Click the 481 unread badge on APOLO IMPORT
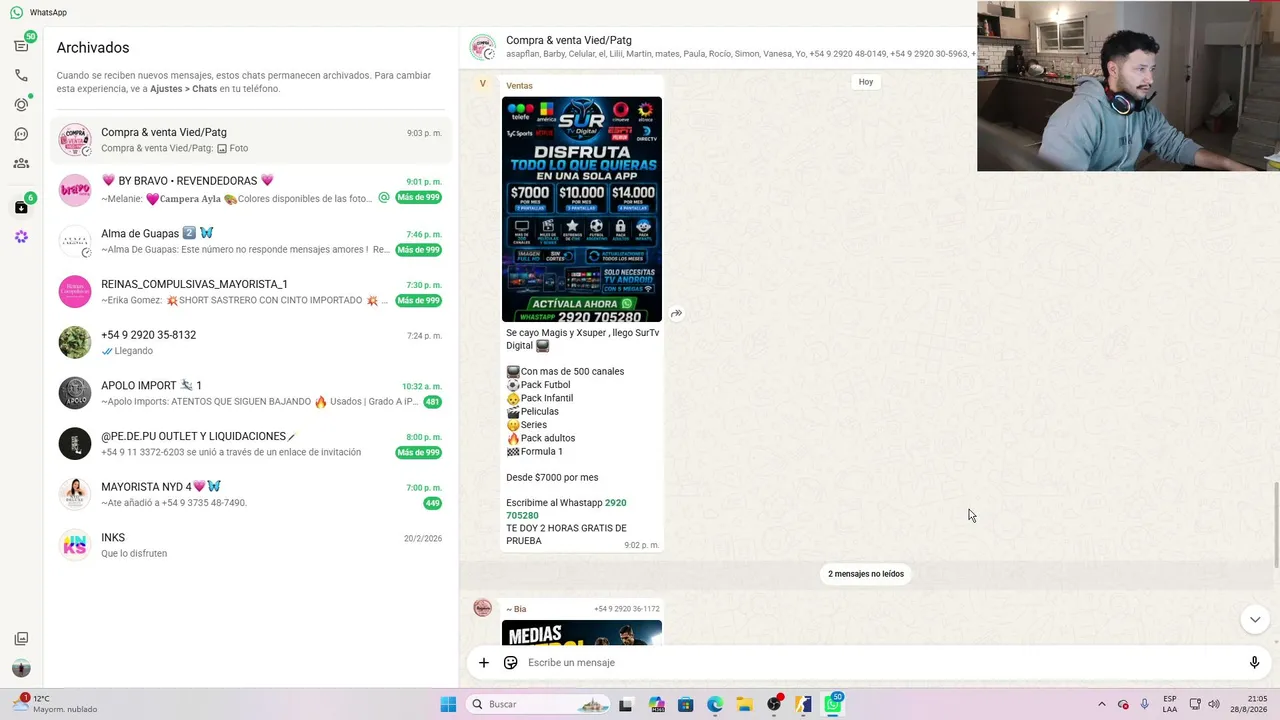Screen dimensions: 1280x720 pos(432,402)
